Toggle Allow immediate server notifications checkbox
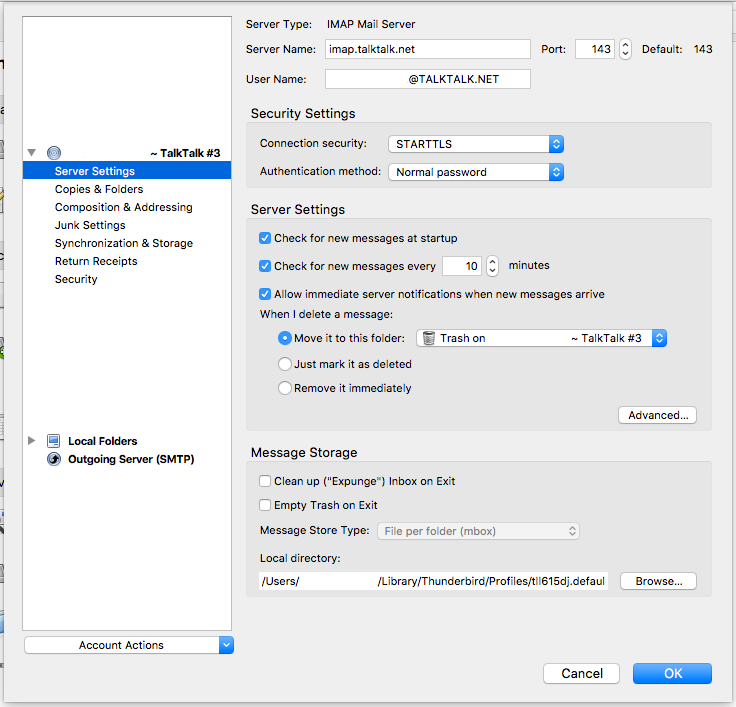The width and height of the screenshot is (736, 707). click(265, 294)
